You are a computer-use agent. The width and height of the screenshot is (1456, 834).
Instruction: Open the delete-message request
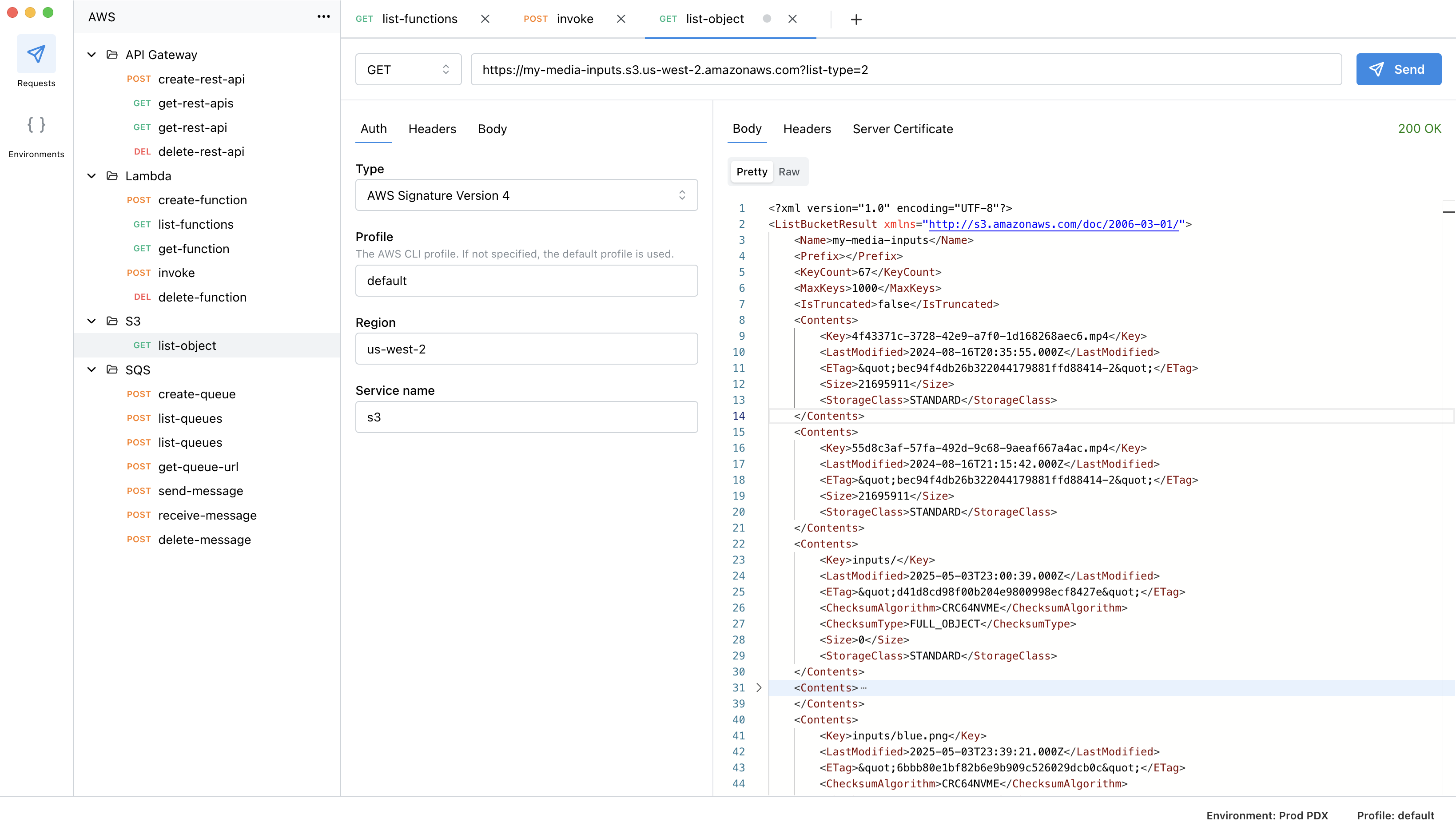[x=207, y=540]
